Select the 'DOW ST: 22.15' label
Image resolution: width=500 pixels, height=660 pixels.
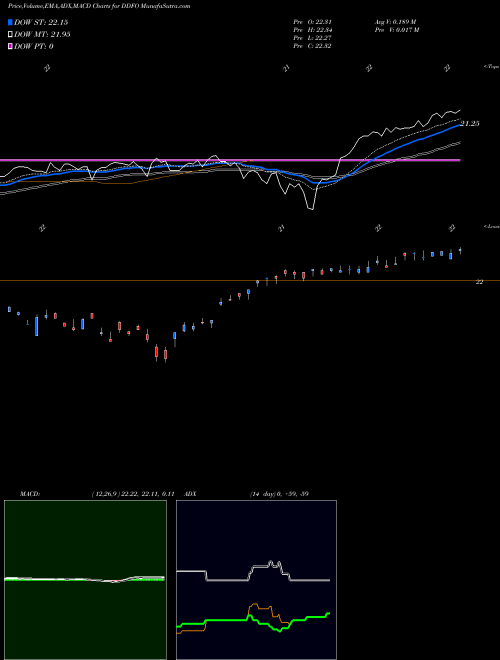point(41,23)
